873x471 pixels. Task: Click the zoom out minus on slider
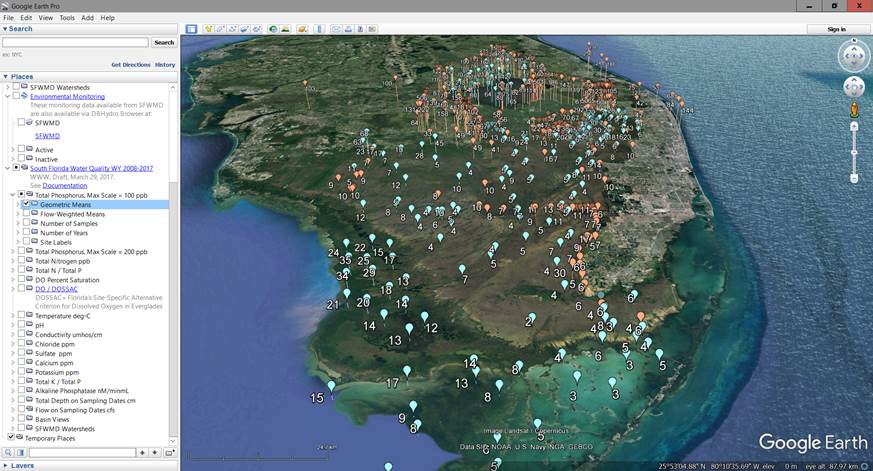(x=854, y=178)
